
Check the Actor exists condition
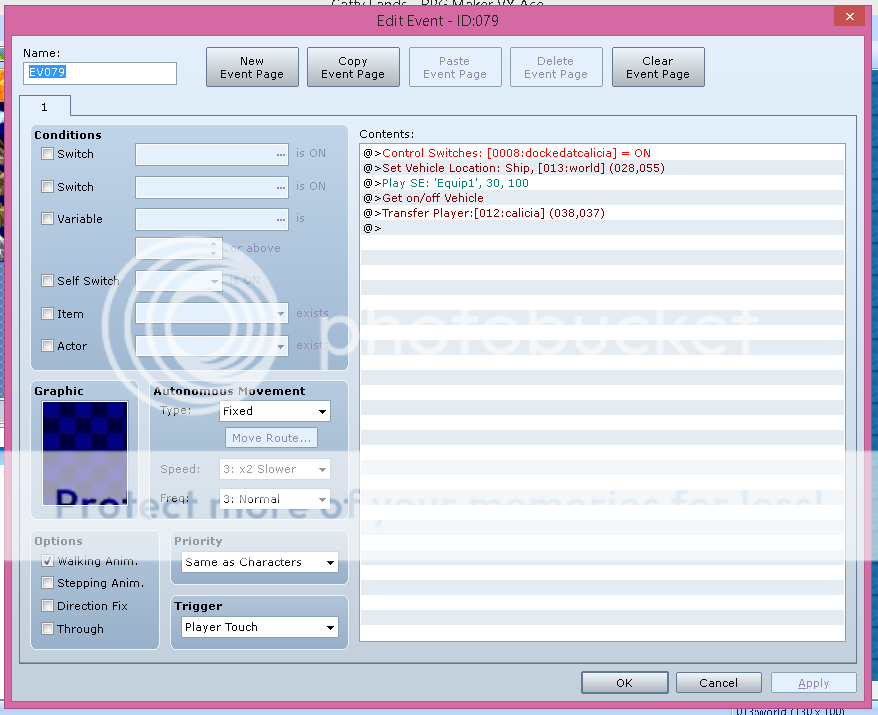[x=48, y=346]
